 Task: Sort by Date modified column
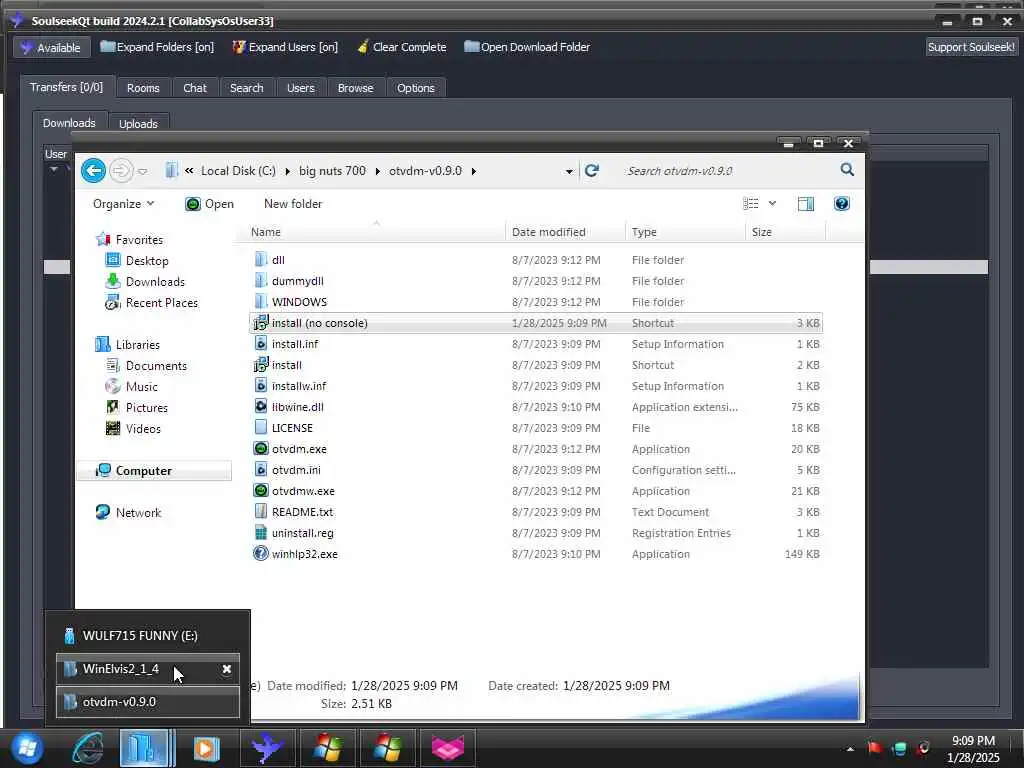tap(565, 232)
